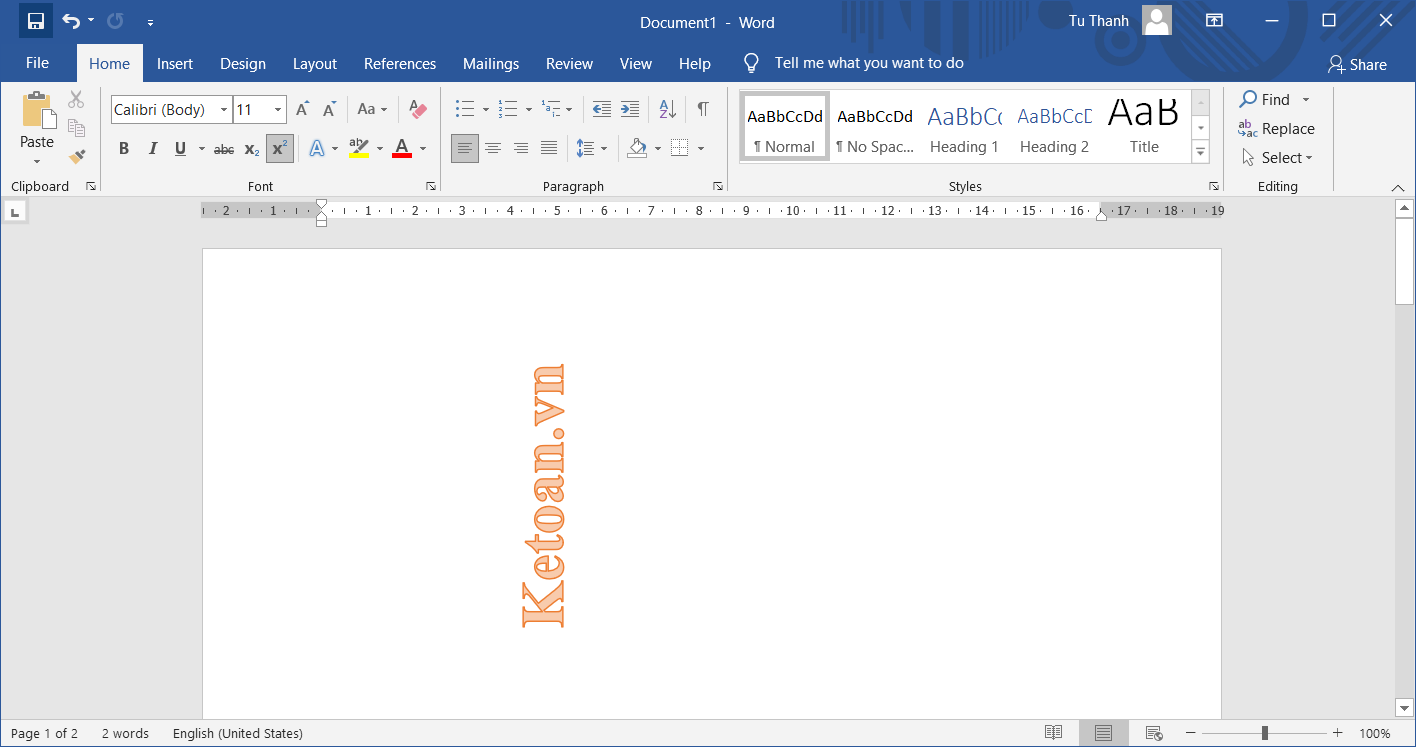The width and height of the screenshot is (1416, 747).
Task: Click the Clear All Formatting eraser icon
Action: (418, 110)
